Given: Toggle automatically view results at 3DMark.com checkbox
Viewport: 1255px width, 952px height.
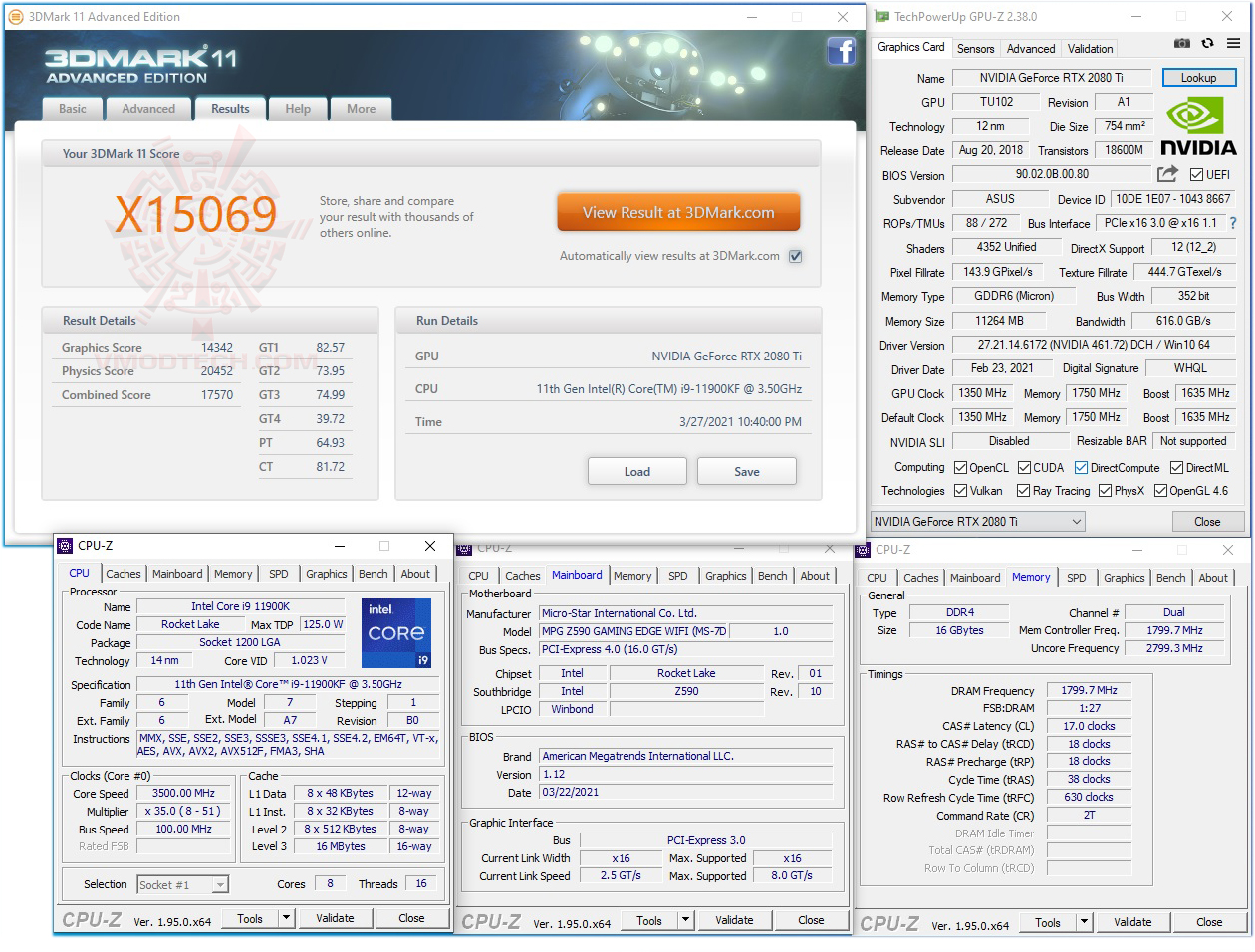Looking at the screenshot, I should [795, 256].
